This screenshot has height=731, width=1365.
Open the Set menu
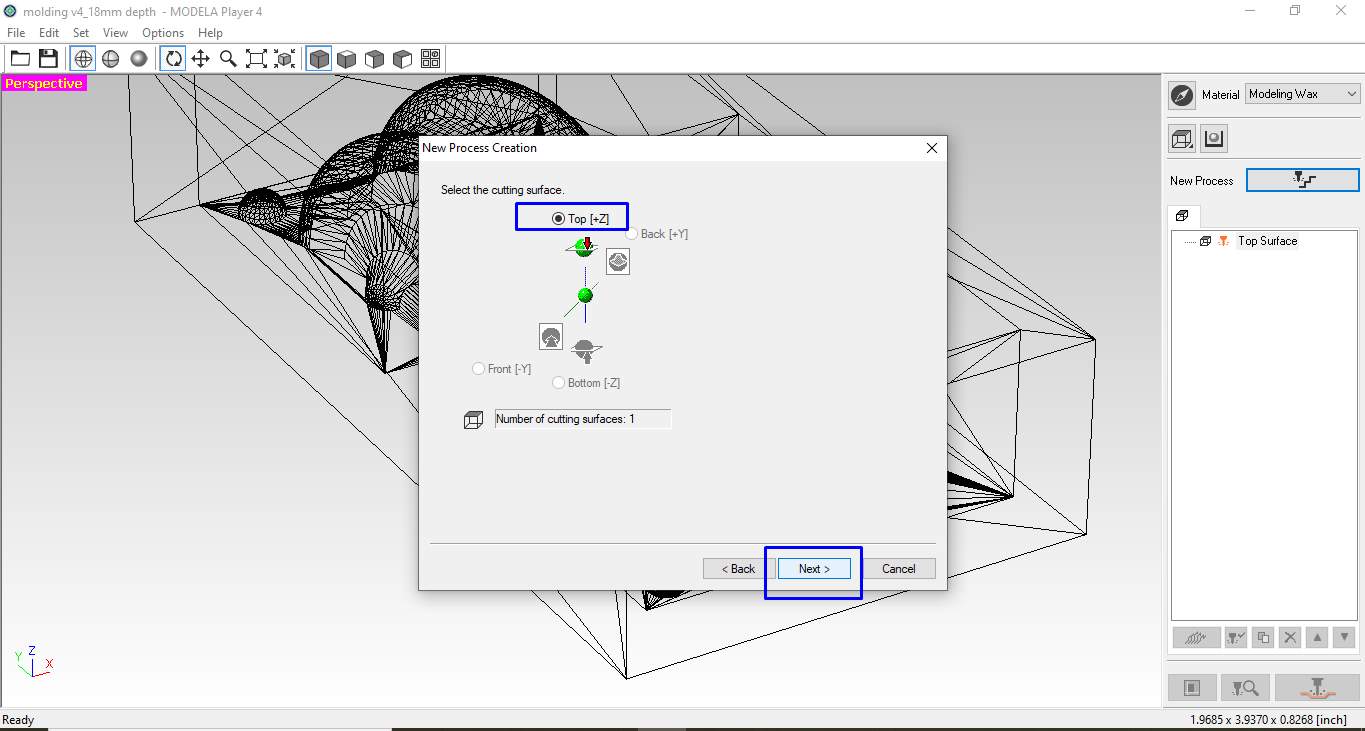click(81, 33)
